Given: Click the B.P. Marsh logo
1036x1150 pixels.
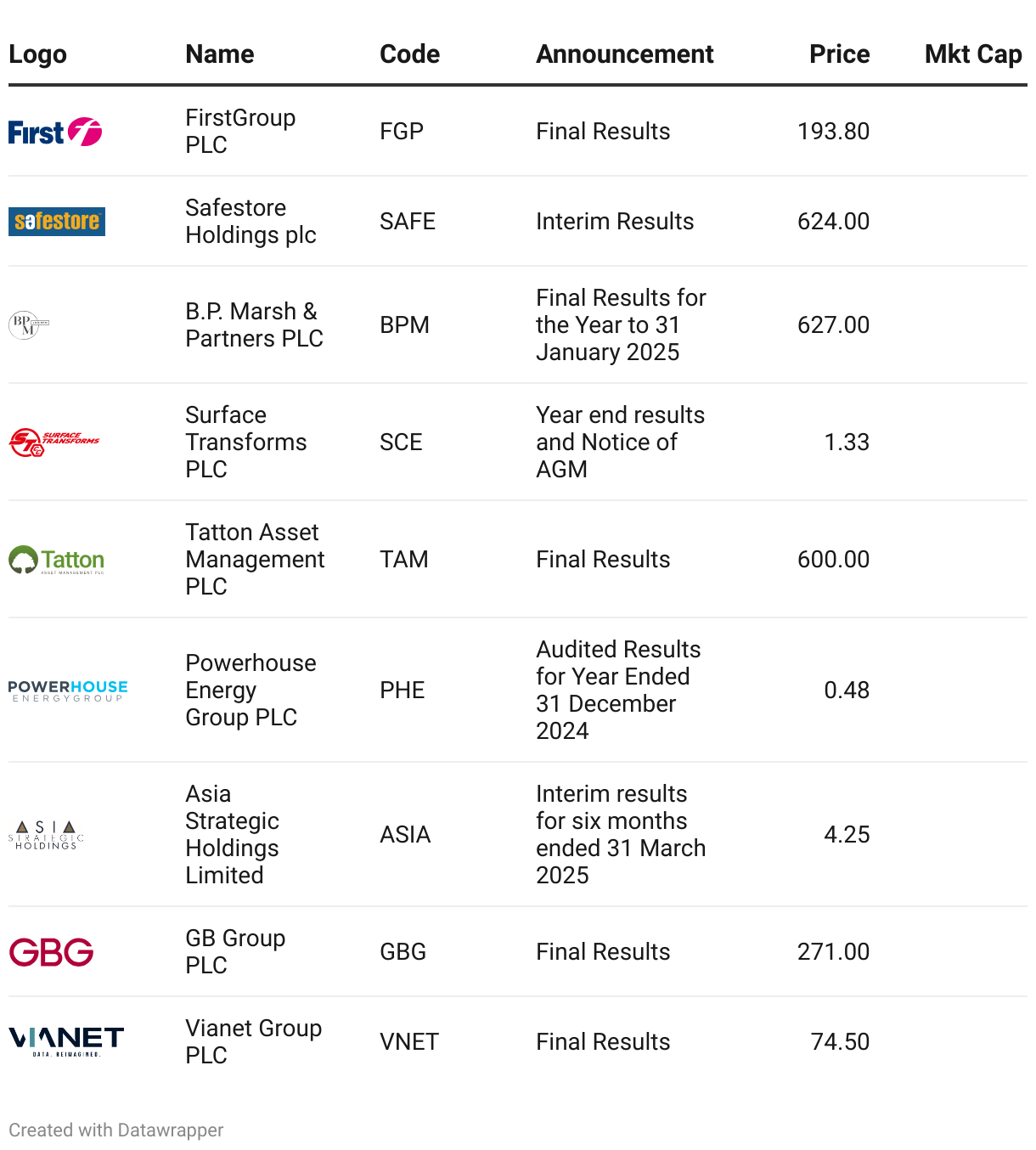Looking at the screenshot, I should 29,324.
